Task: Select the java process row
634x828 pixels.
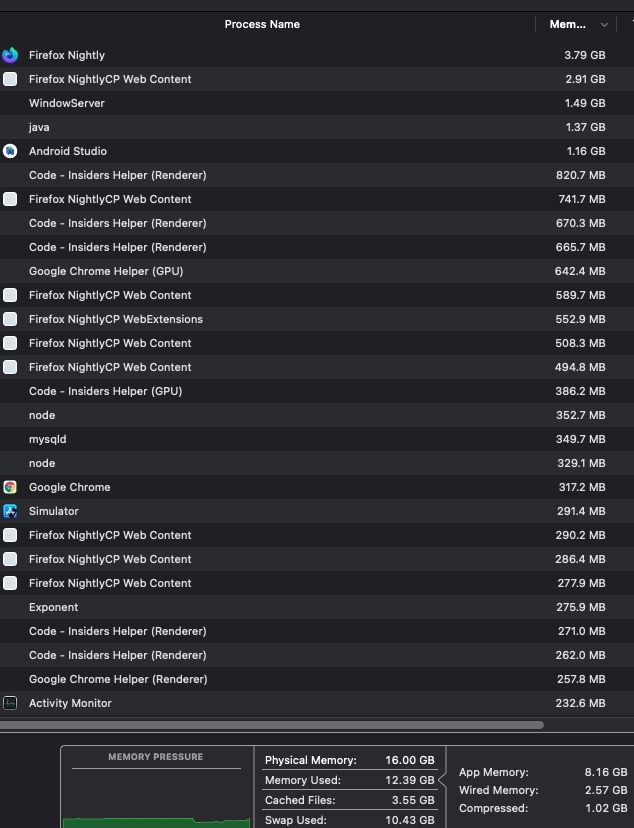Action: coord(317,127)
